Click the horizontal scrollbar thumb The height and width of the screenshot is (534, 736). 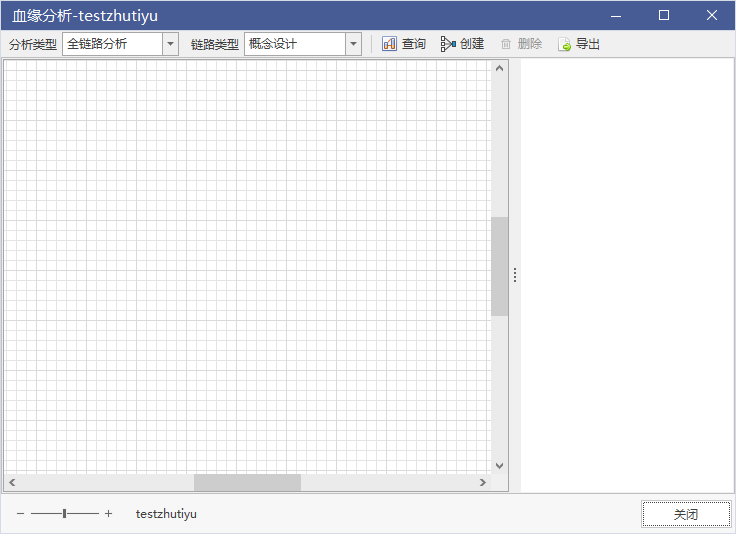click(x=247, y=482)
